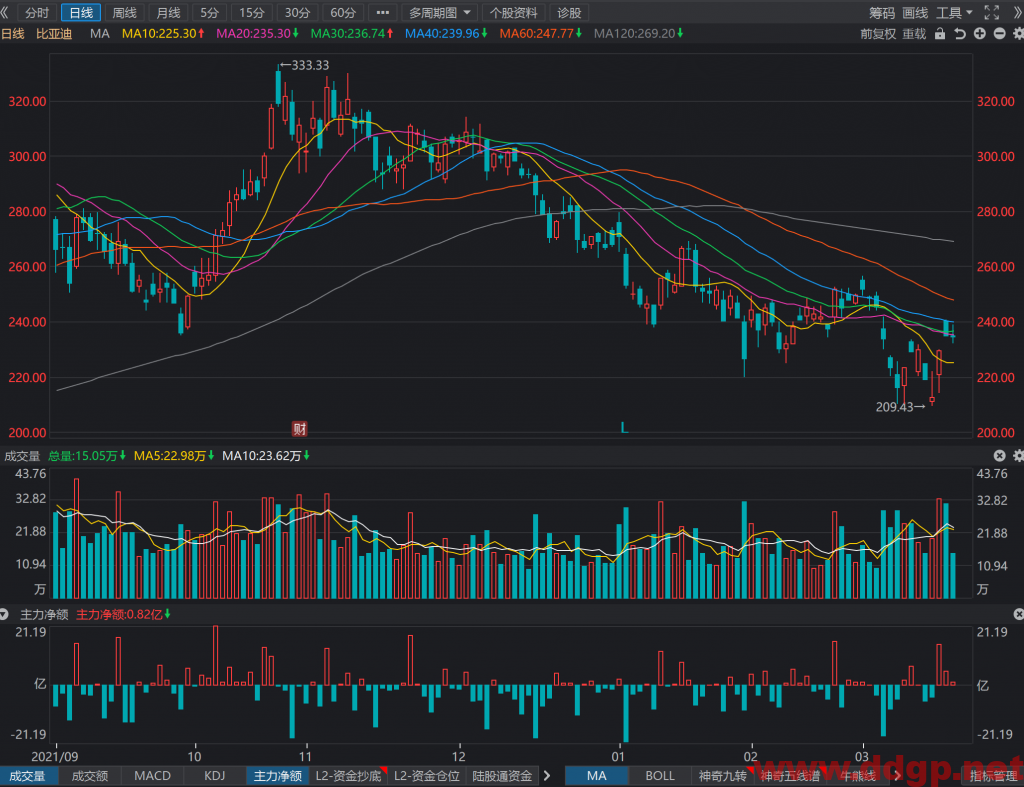Open the 工具 tools dropdown
This screenshot has width=1024, height=787.
pos(954,12)
